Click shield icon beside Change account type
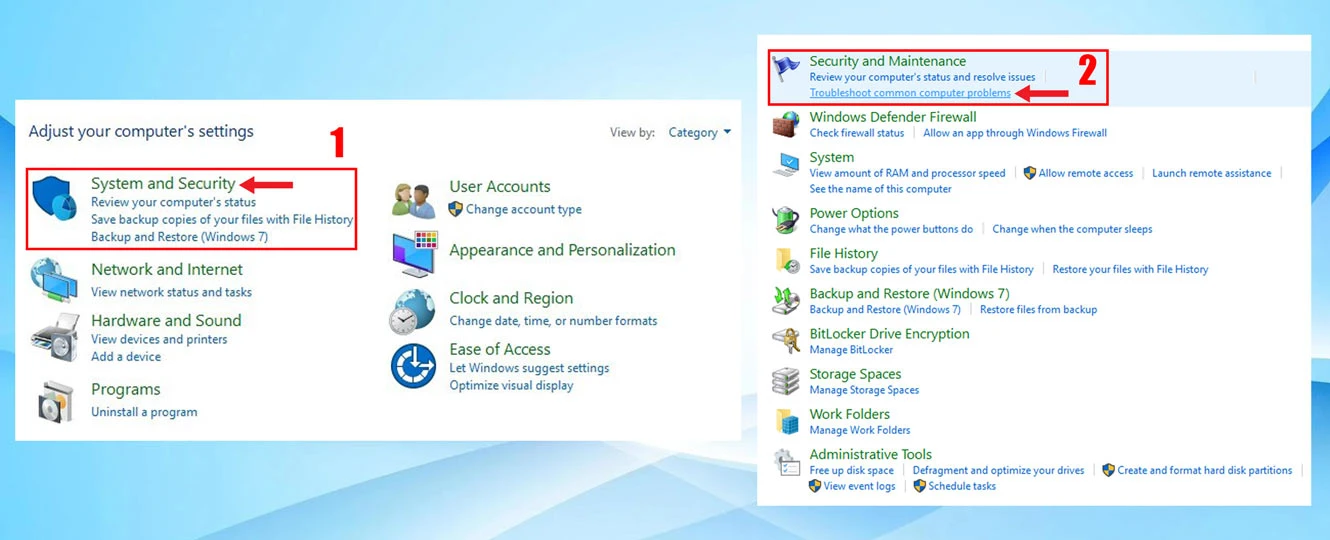1330x540 pixels. click(x=456, y=209)
